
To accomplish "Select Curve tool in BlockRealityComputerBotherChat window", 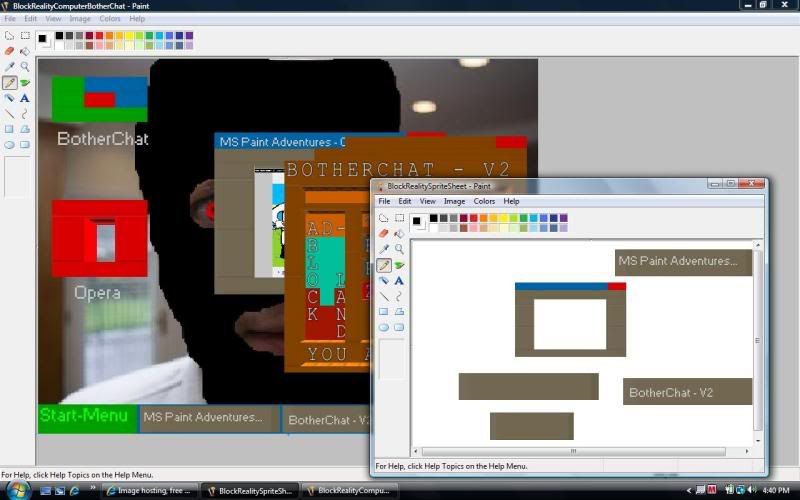I will [25, 114].
